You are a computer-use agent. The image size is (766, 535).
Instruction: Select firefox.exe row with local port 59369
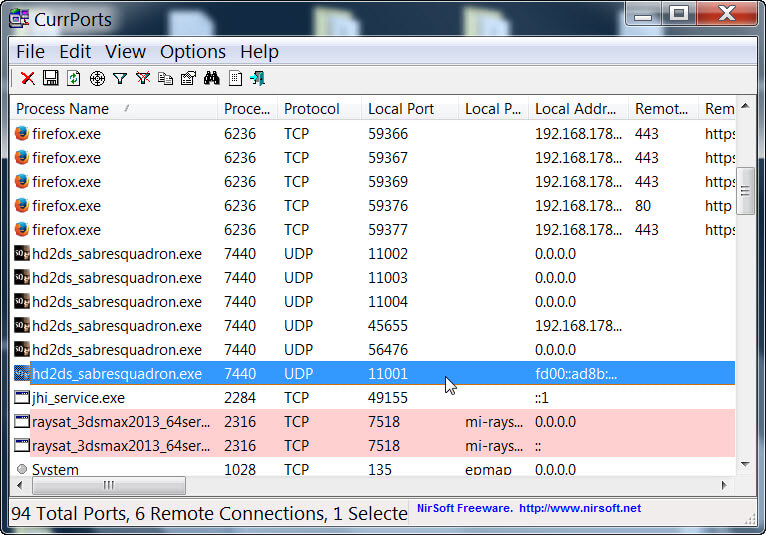click(373, 182)
